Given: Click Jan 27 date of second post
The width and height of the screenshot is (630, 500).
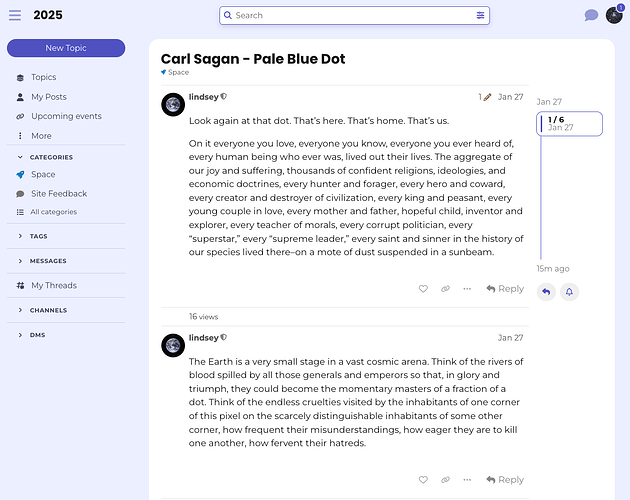Looking at the screenshot, I should click(x=510, y=338).
